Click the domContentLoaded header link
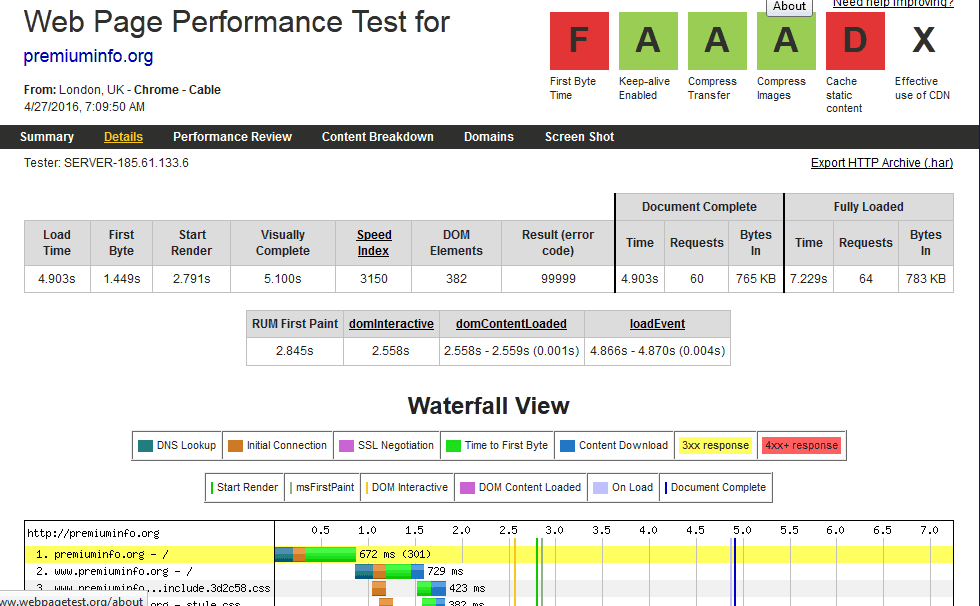The height and width of the screenshot is (606, 980). pos(511,324)
